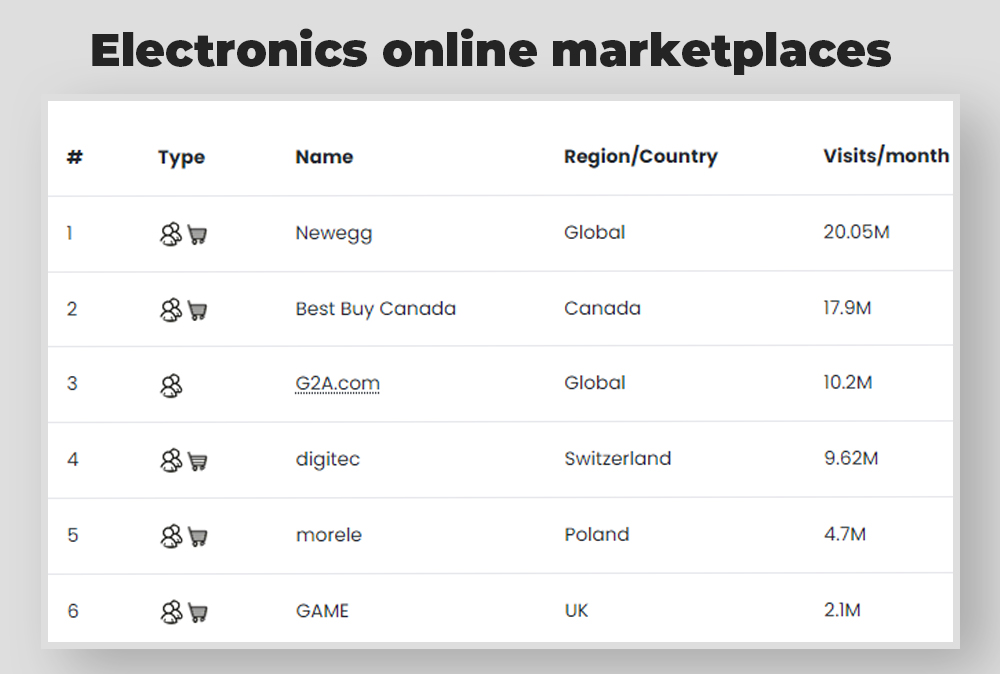1000x674 pixels.
Task: Click the # column header
Action: point(75,157)
